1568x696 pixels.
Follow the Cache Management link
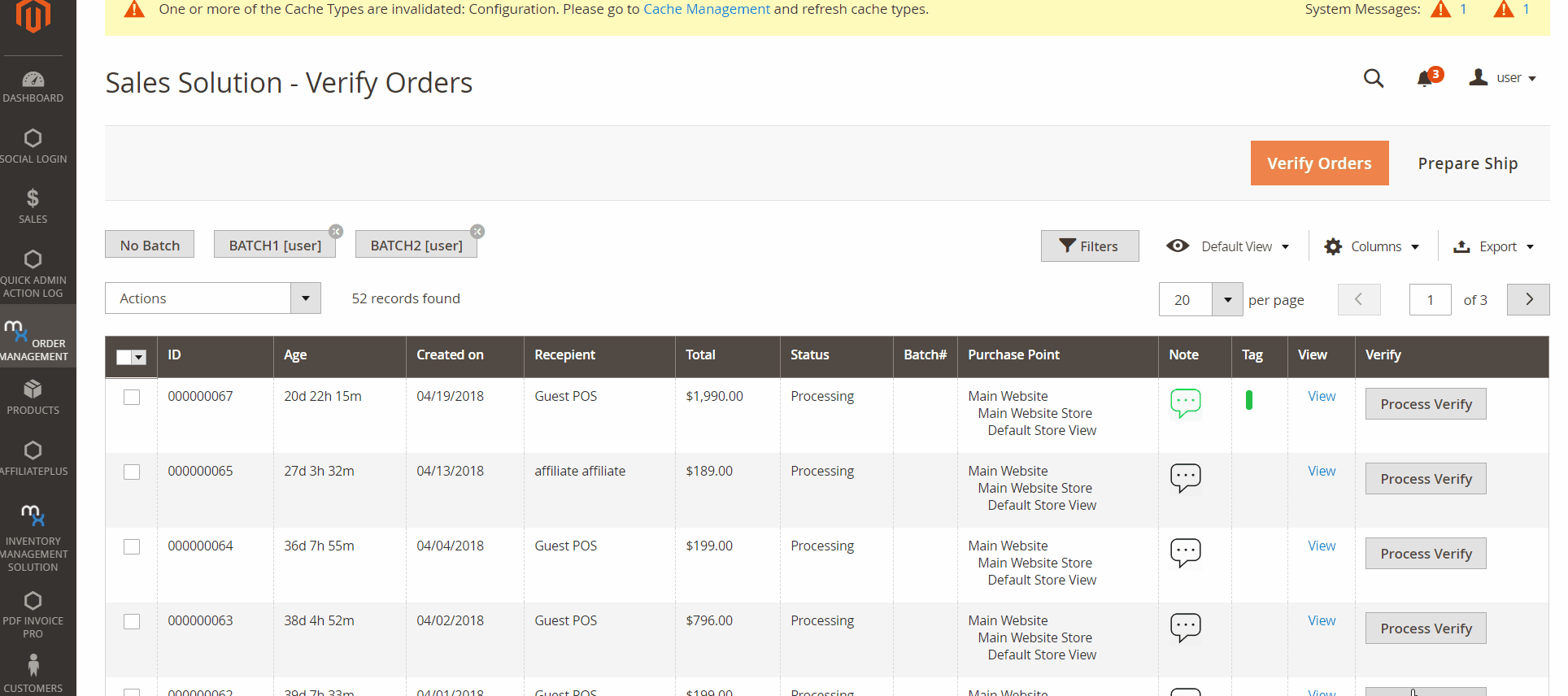(707, 9)
